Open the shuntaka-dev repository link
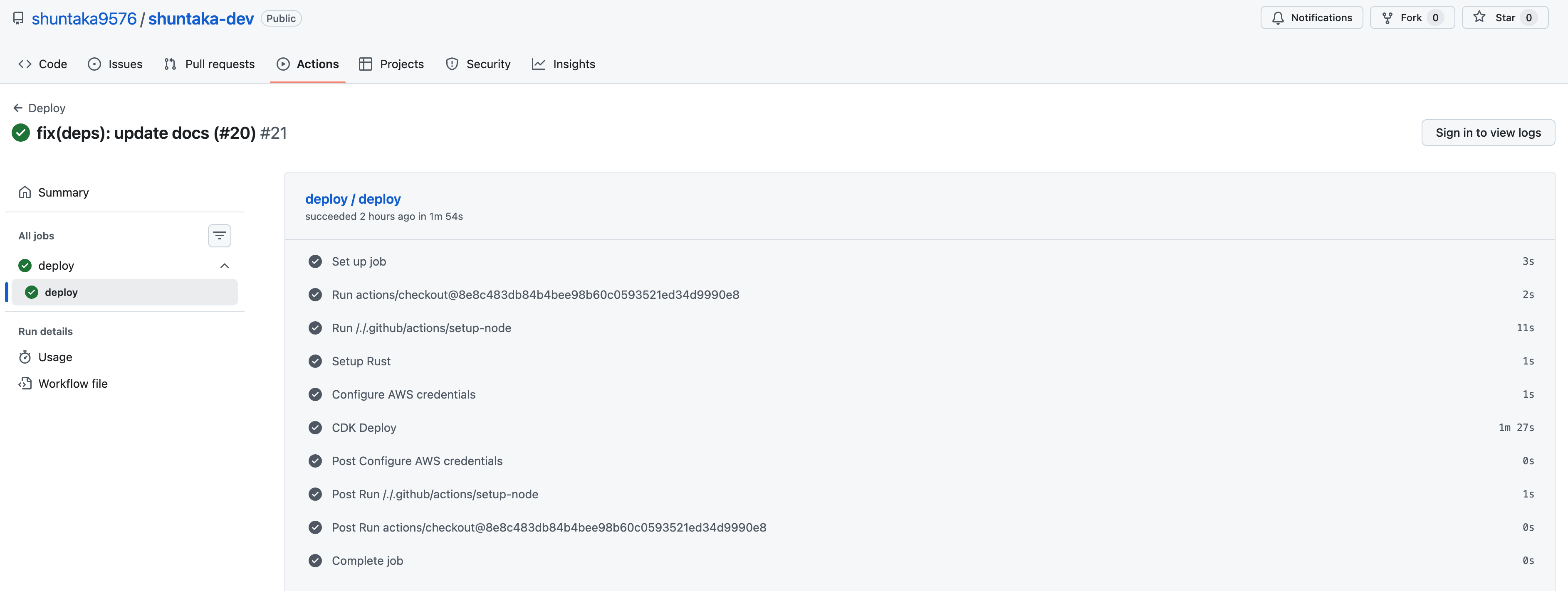Image resolution: width=1568 pixels, height=591 pixels. (x=201, y=19)
